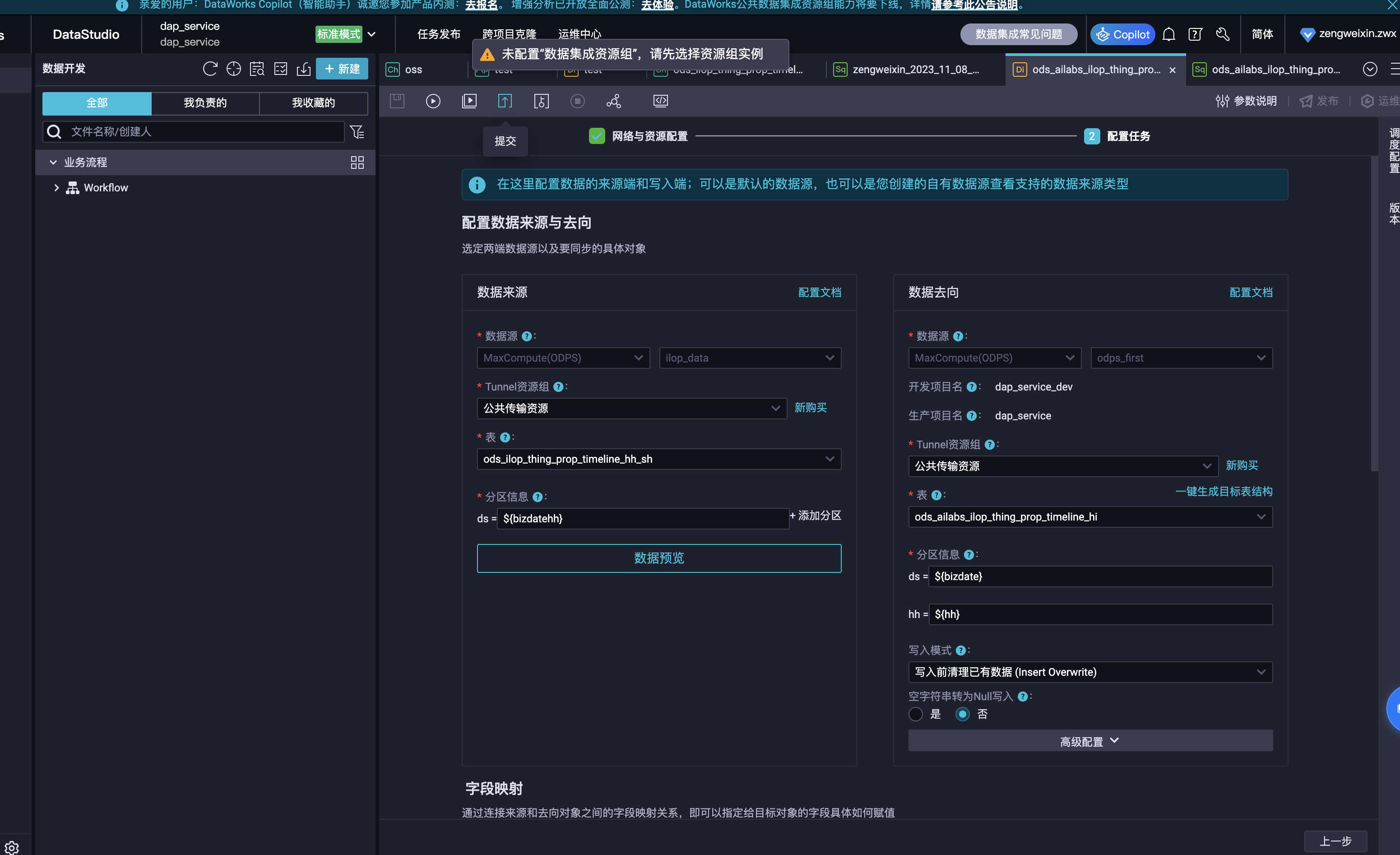Select 否 radio for empty string to Null

(x=962, y=714)
